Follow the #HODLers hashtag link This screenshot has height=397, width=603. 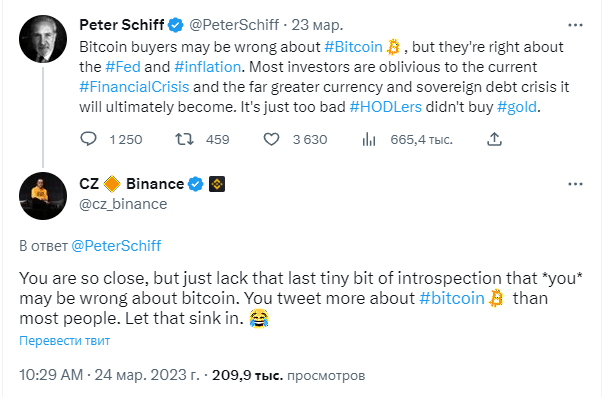pyautogui.click(x=385, y=107)
